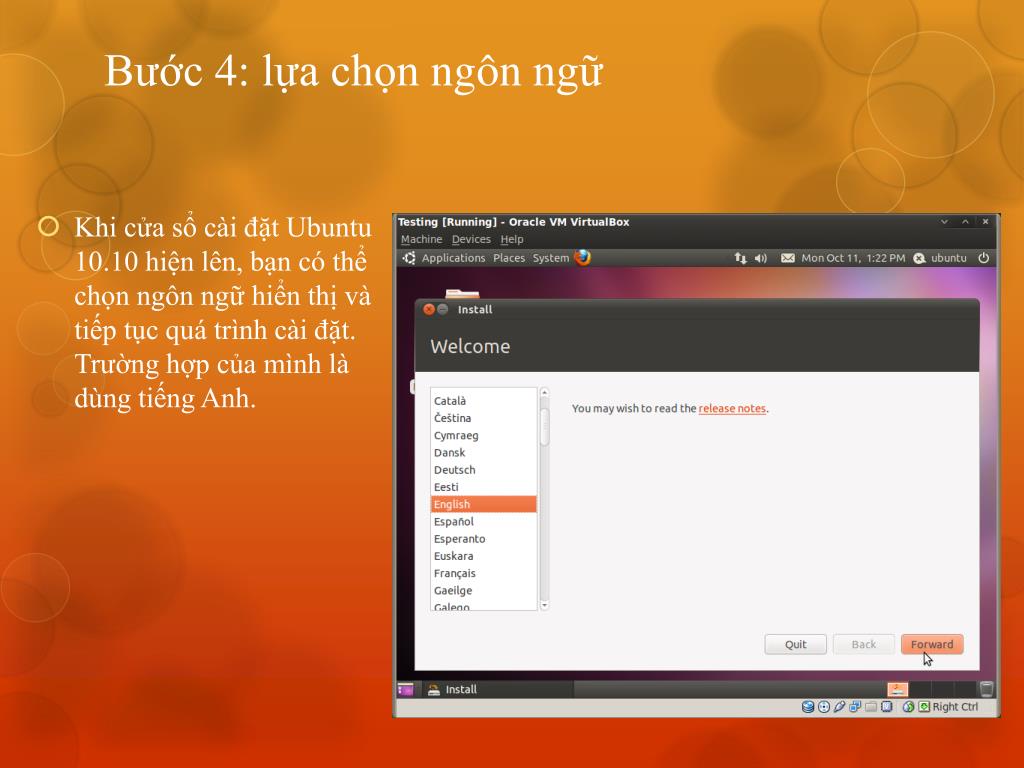
Task: Click the shared folders icon in status bar
Action: 871,707
